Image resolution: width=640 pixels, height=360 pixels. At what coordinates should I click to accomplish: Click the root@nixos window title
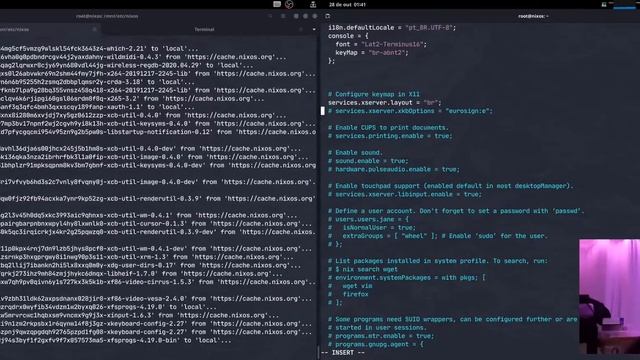533,16
